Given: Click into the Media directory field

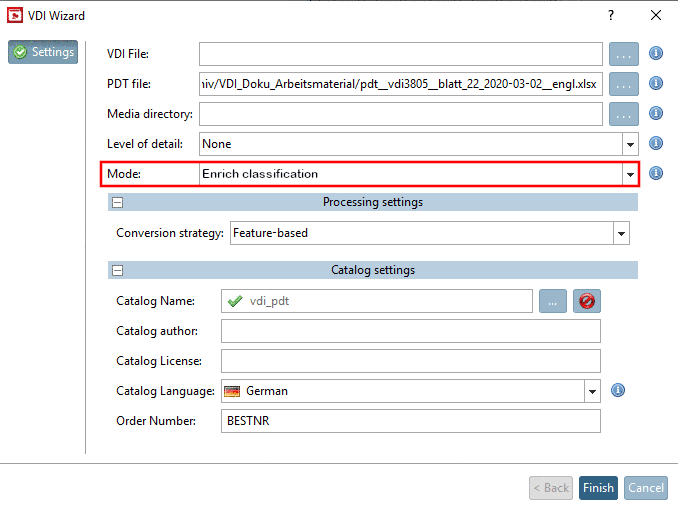Looking at the screenshot, I should [x=401, y=114].
